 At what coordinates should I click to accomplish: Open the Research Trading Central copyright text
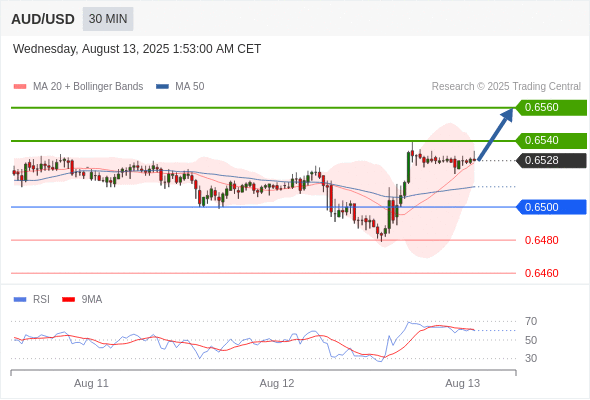pyautogui.click(x=506, y=87)
